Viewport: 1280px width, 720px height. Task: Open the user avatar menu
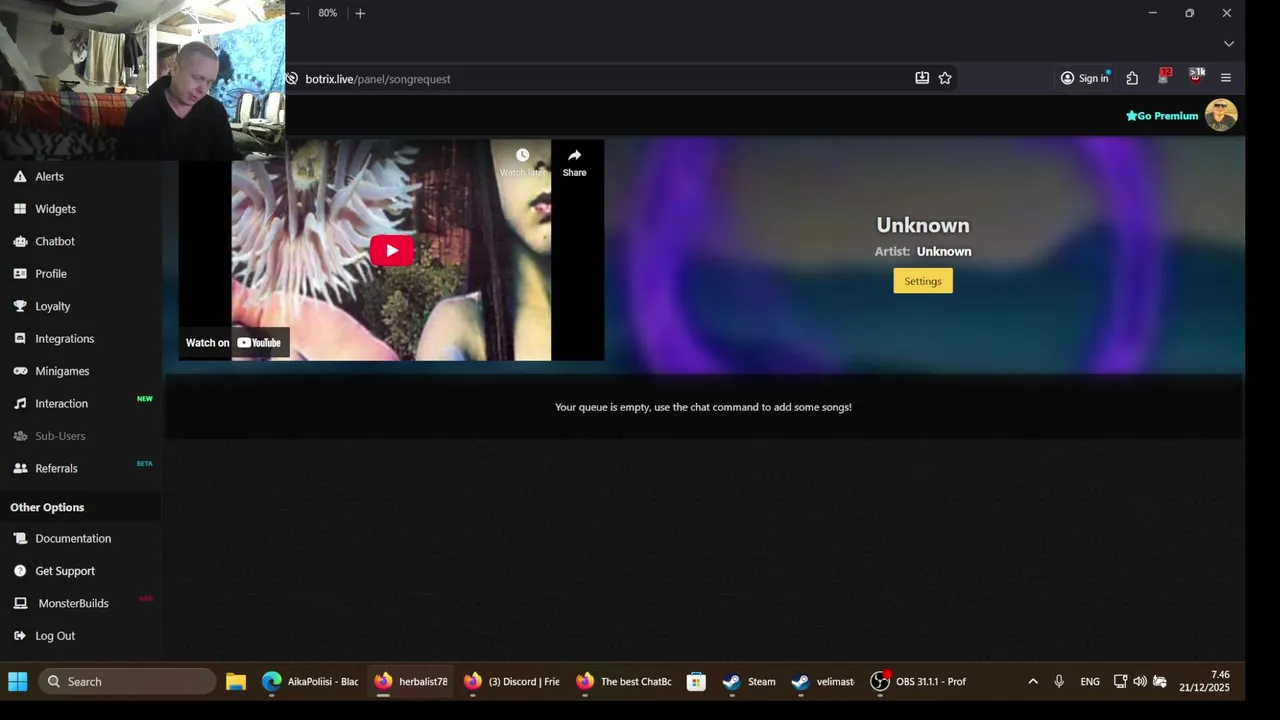1221,115
